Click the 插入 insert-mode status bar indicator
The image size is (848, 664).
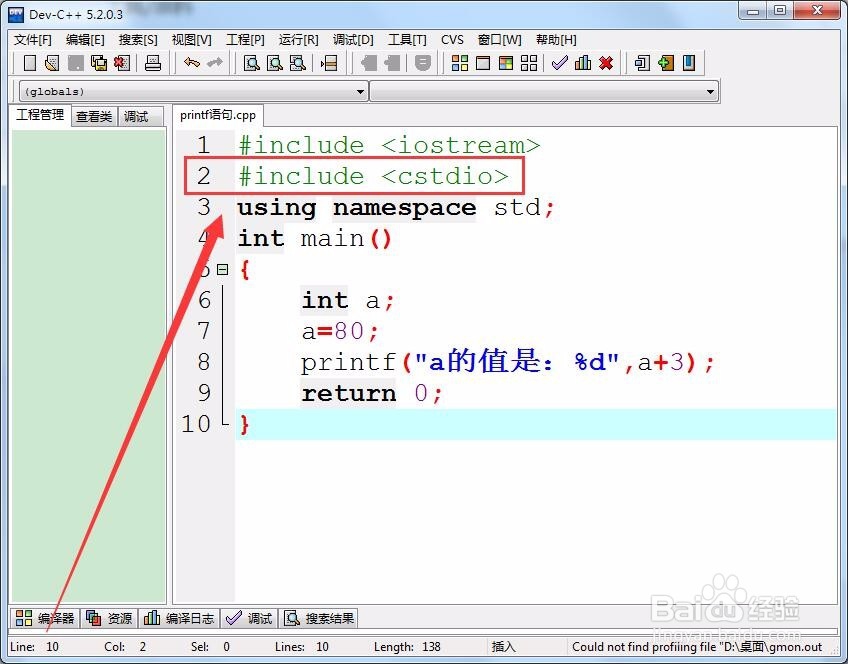click(x=503, y=647)
